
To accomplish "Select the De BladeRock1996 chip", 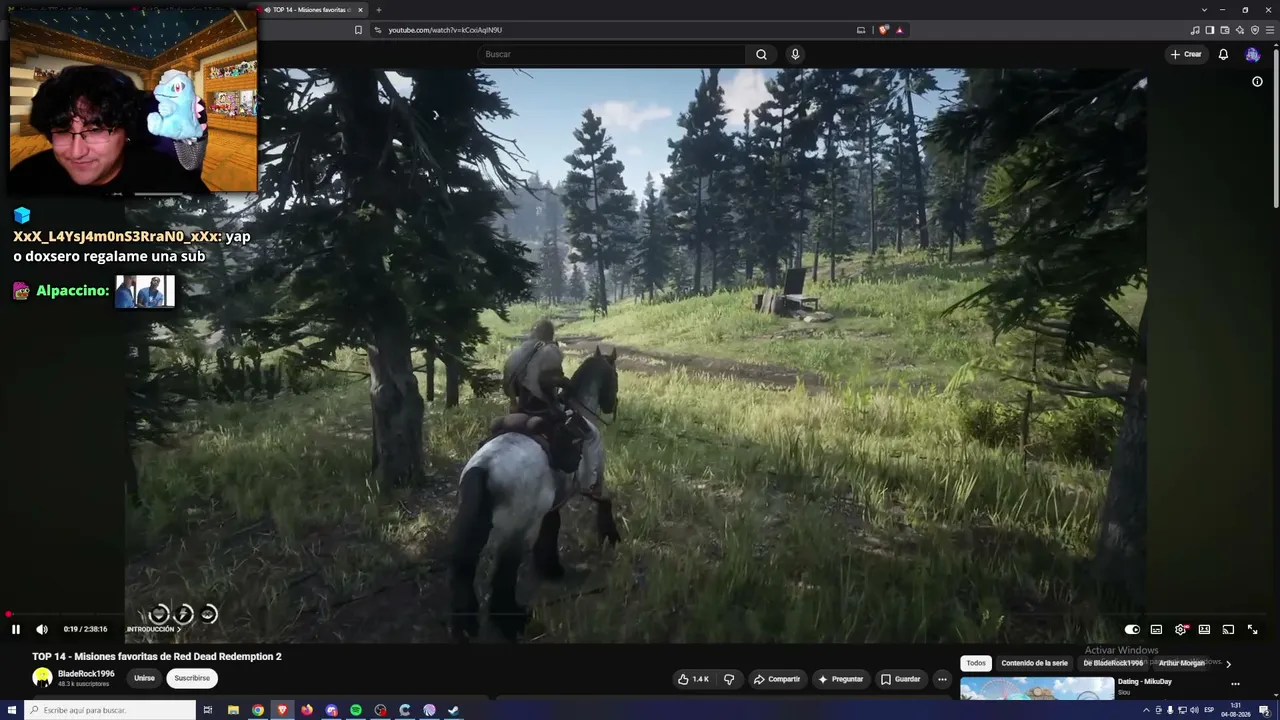I will tap(1113, 663).
